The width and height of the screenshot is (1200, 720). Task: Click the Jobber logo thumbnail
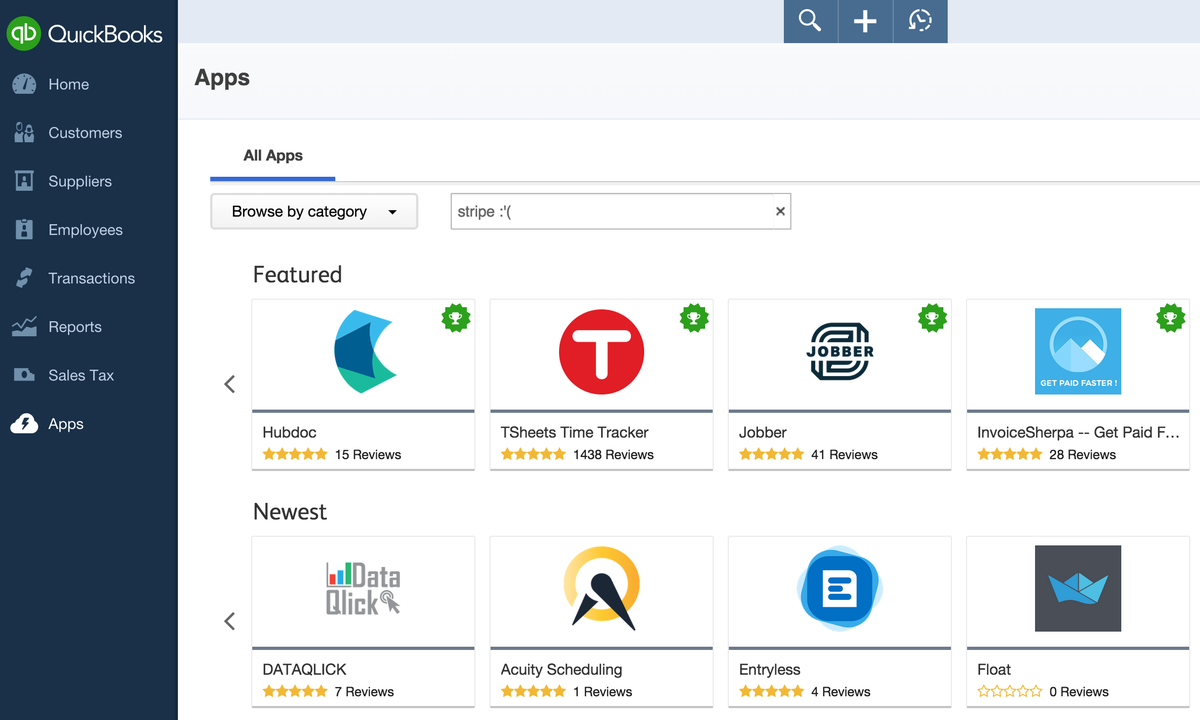840,352
